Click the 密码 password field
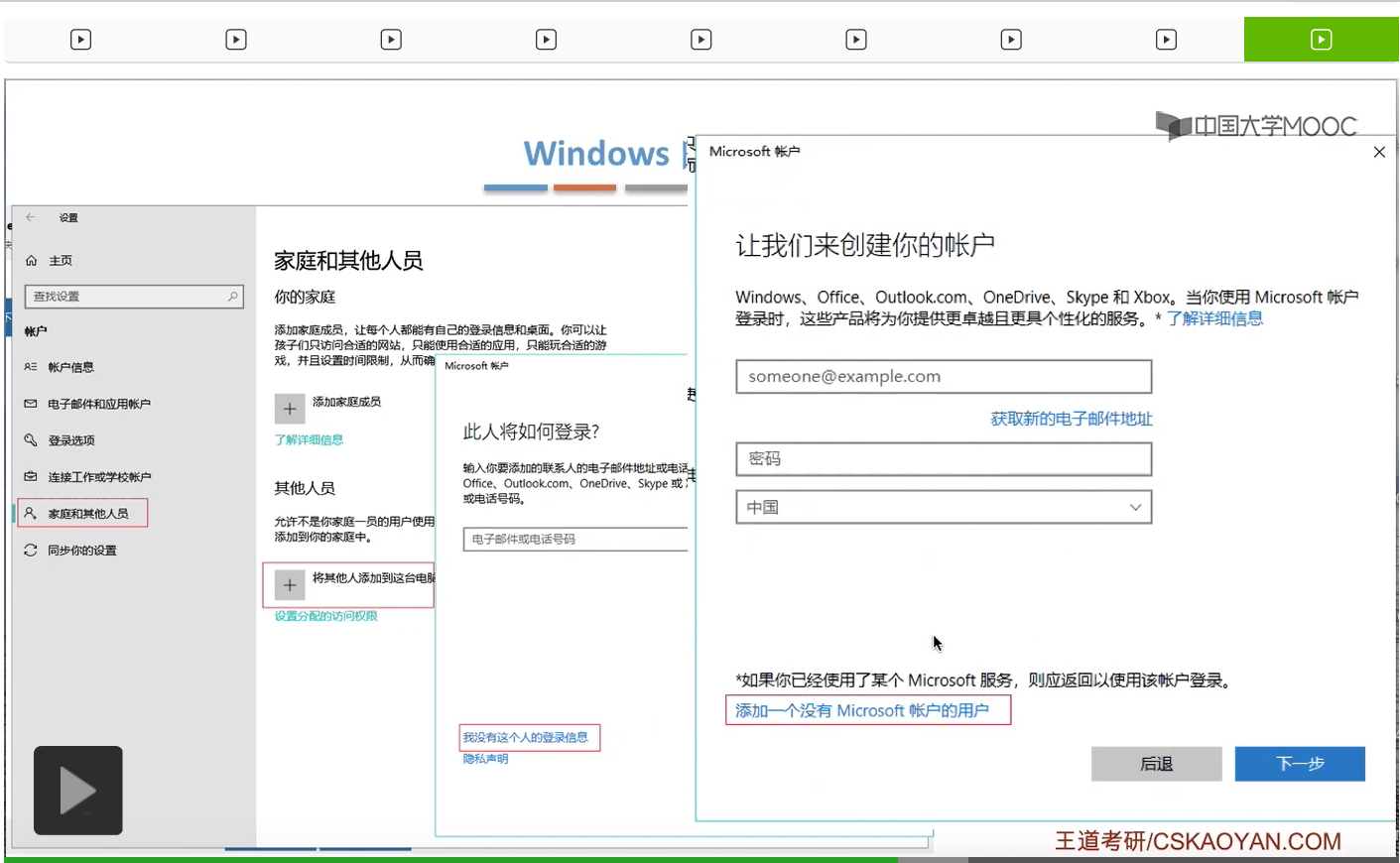This screenshot has height=863, width=1400. tap(944, 459)
